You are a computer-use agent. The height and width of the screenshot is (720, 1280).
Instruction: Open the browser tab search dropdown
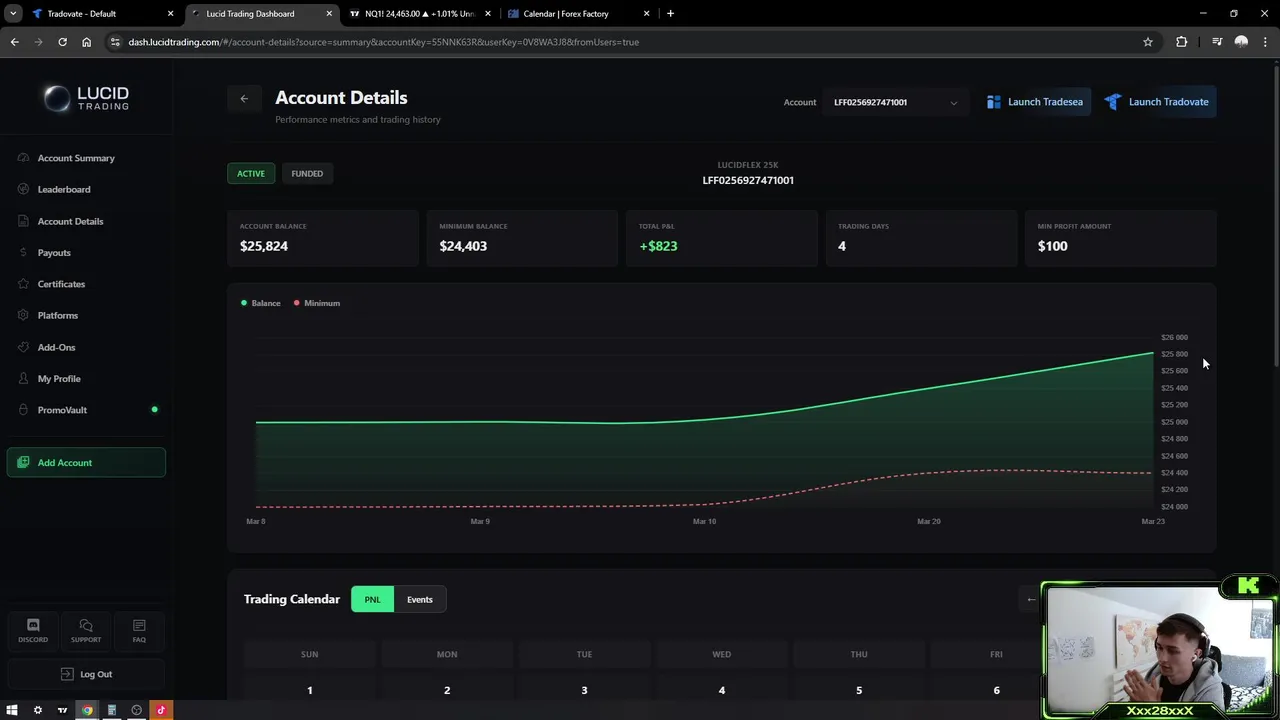click(x=13, y=14)
